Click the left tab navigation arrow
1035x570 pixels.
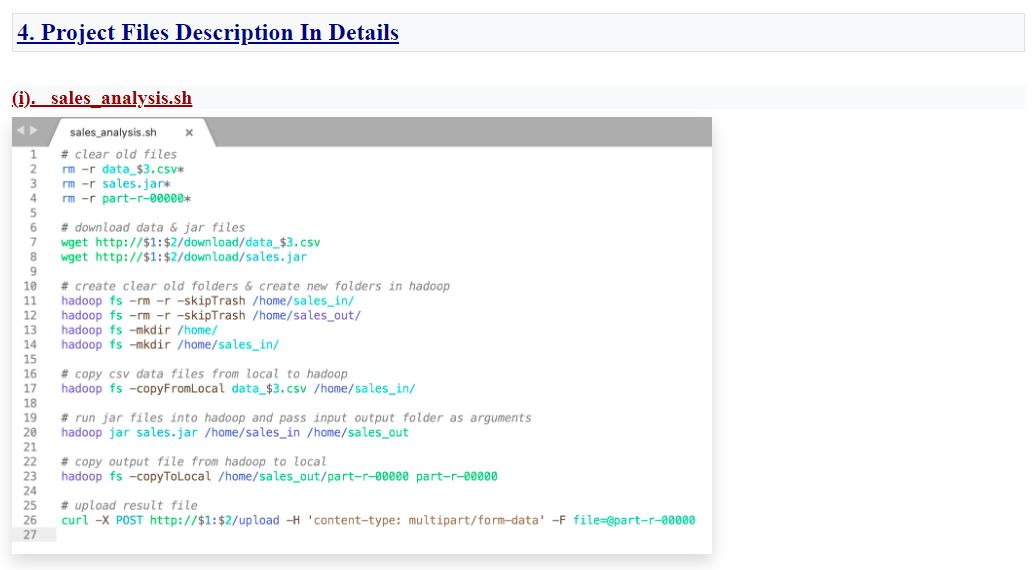(22, 132)
